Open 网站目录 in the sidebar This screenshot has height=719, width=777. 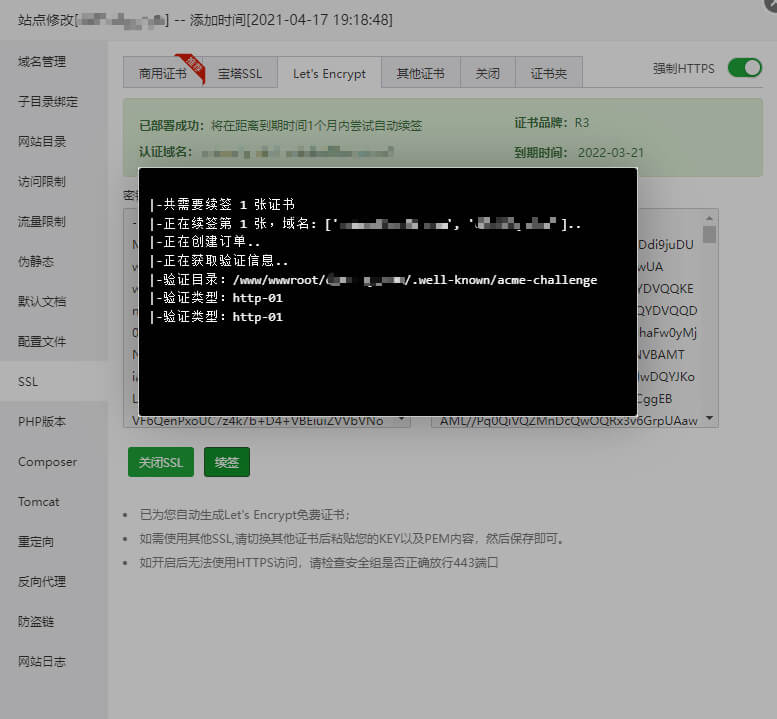[x=42, y=141]
